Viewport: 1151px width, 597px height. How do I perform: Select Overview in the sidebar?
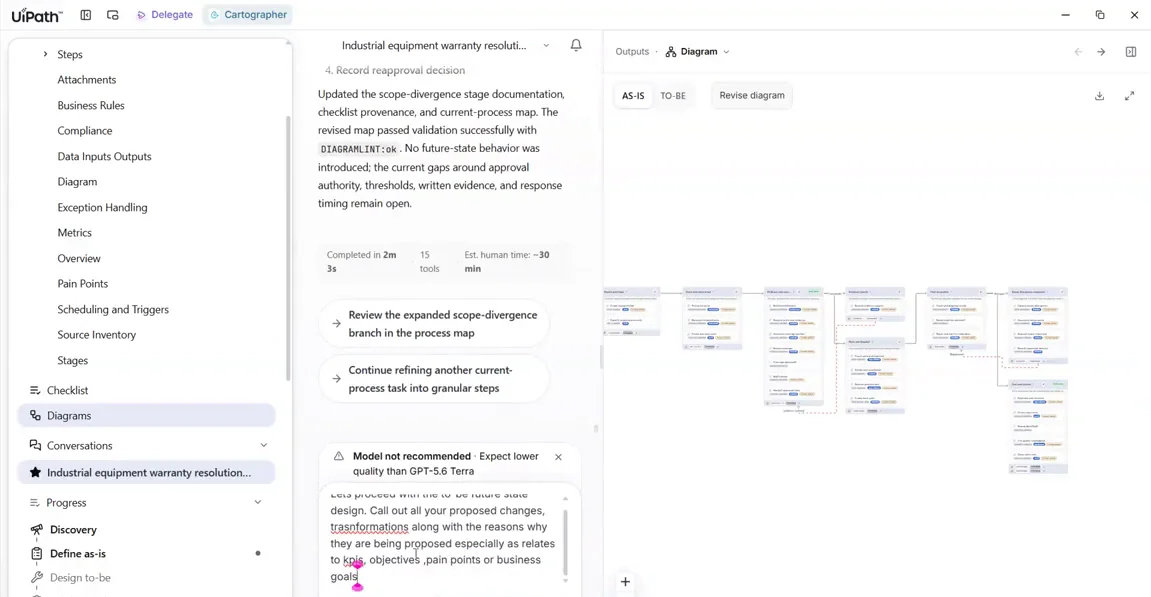(x=79, y=258)
